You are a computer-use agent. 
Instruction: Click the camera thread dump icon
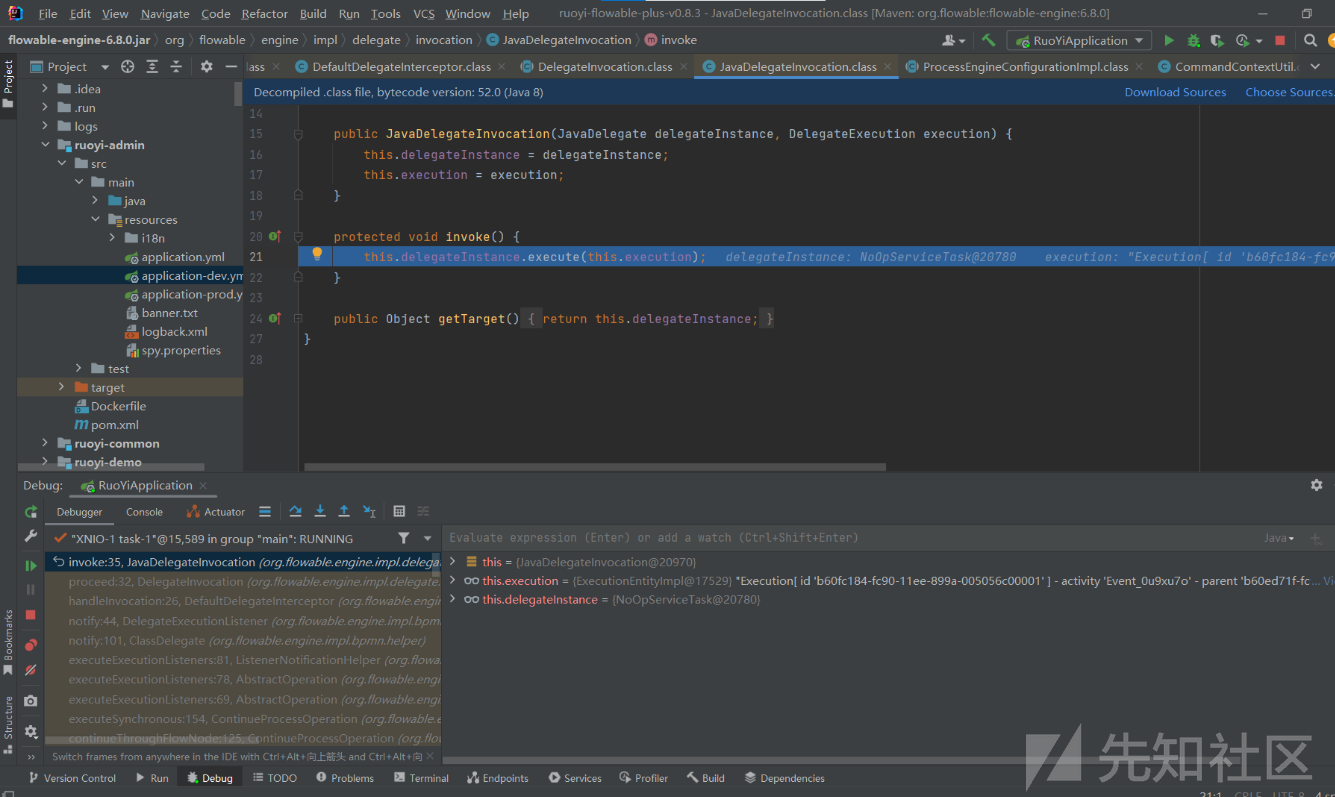pos(31,701)
